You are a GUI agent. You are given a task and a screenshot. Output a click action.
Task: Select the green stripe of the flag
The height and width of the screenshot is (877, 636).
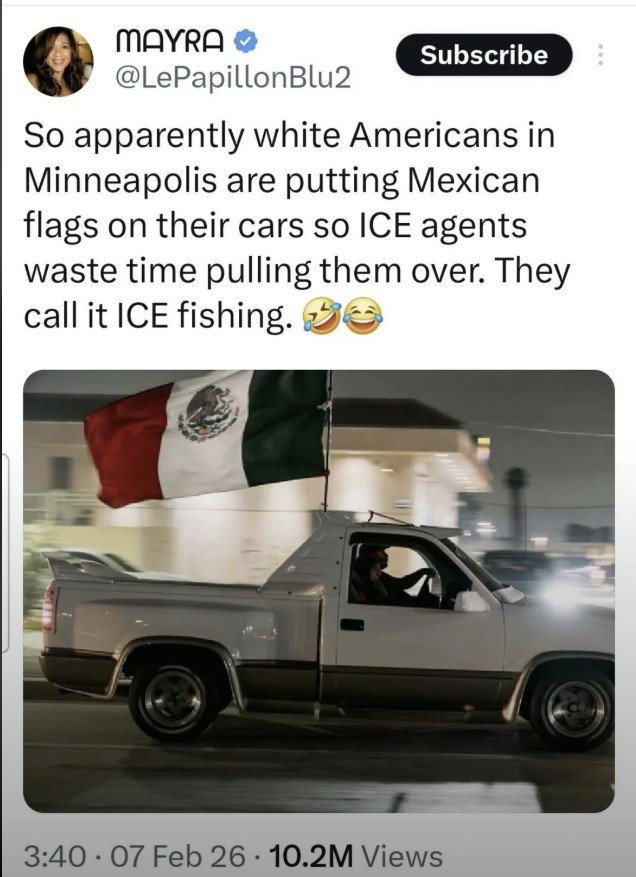(x=286, y=428)
